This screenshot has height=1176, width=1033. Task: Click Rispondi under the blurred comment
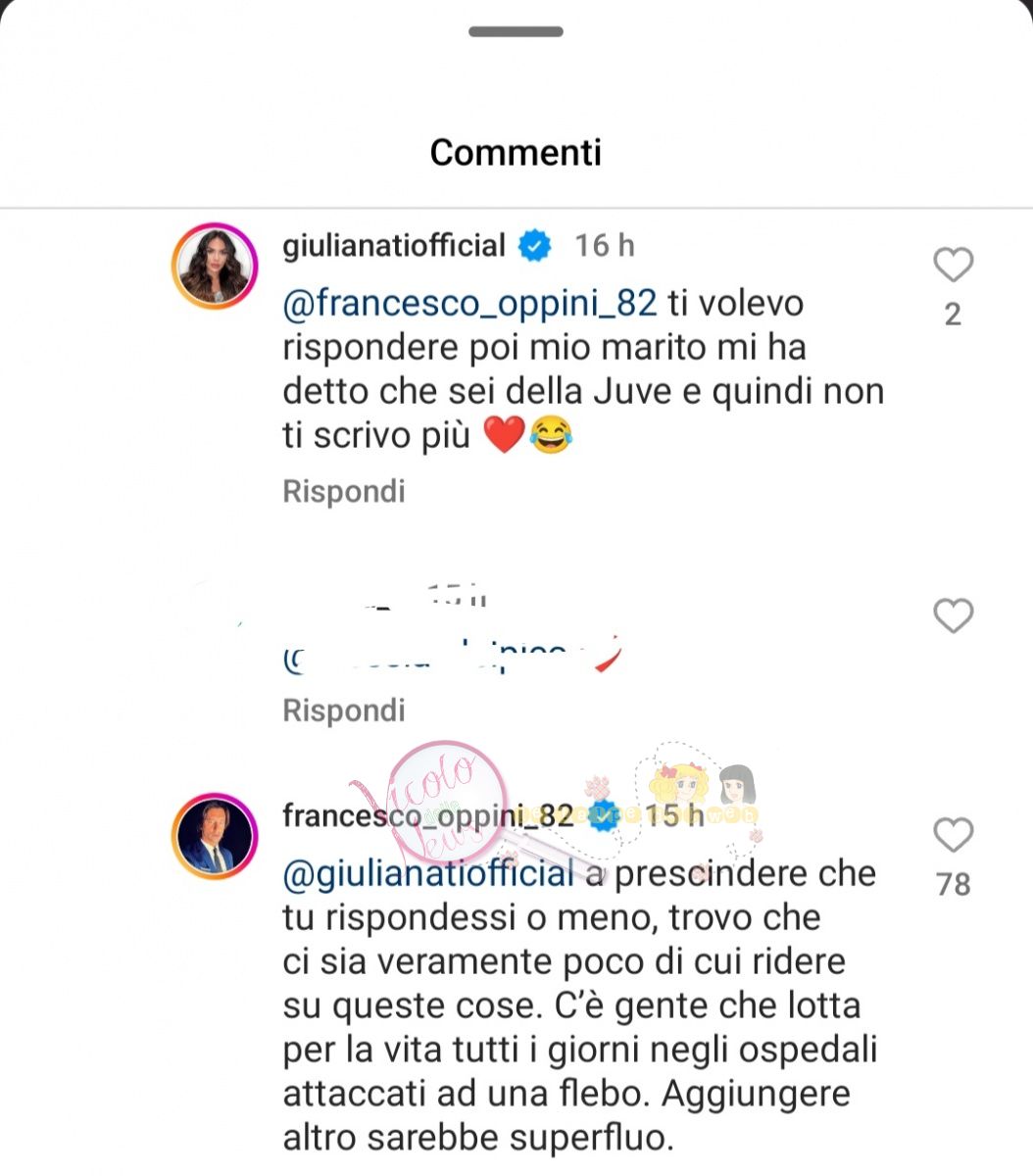tap(344, 710)
